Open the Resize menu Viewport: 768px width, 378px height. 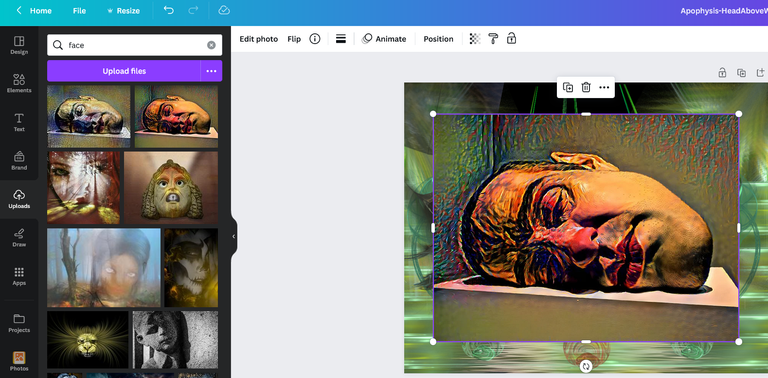pos(122,10)
